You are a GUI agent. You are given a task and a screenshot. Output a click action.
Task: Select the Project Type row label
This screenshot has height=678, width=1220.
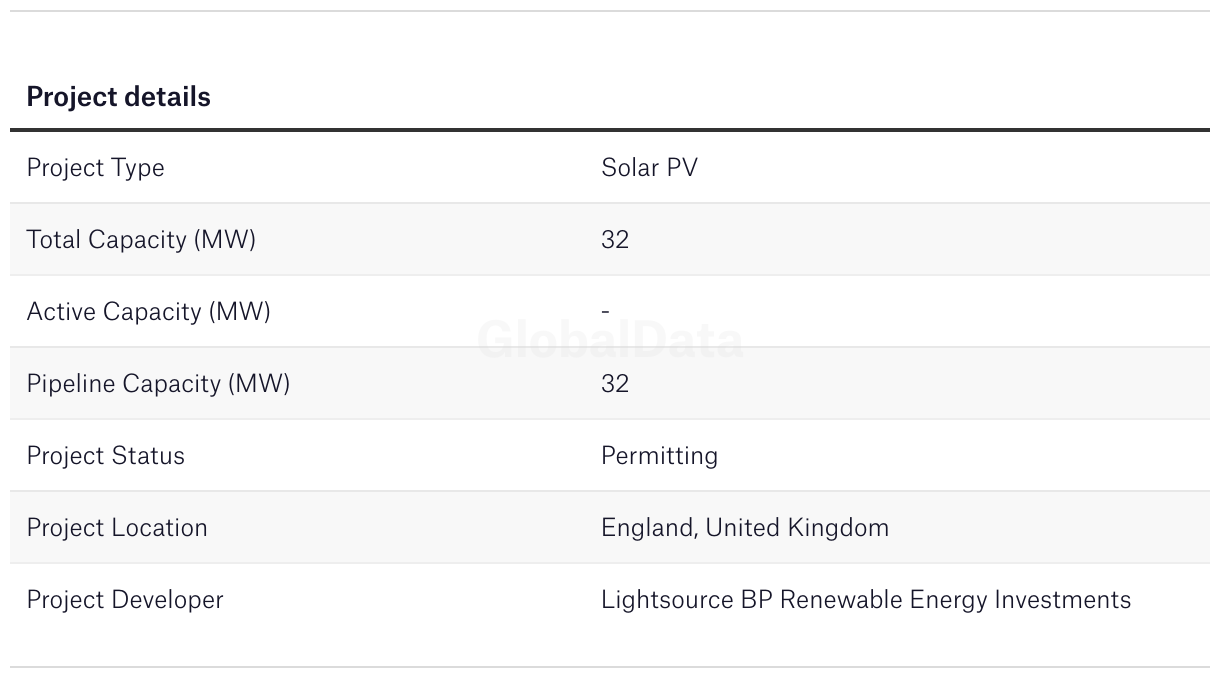pyautogui.click(x=95, y=168)
